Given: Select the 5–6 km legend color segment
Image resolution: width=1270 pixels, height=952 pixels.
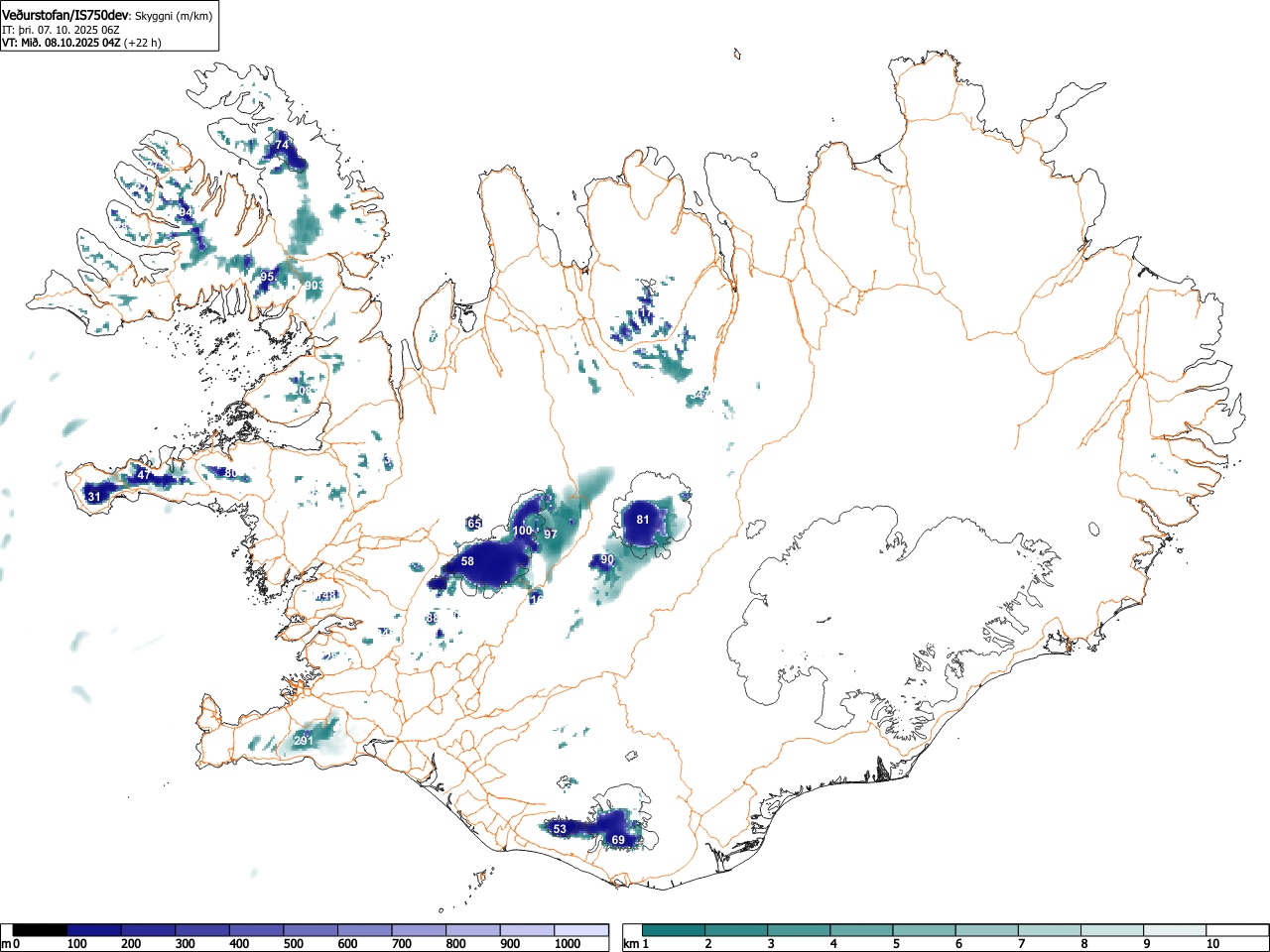Looking at the screenshot, I should pos(924,930).
